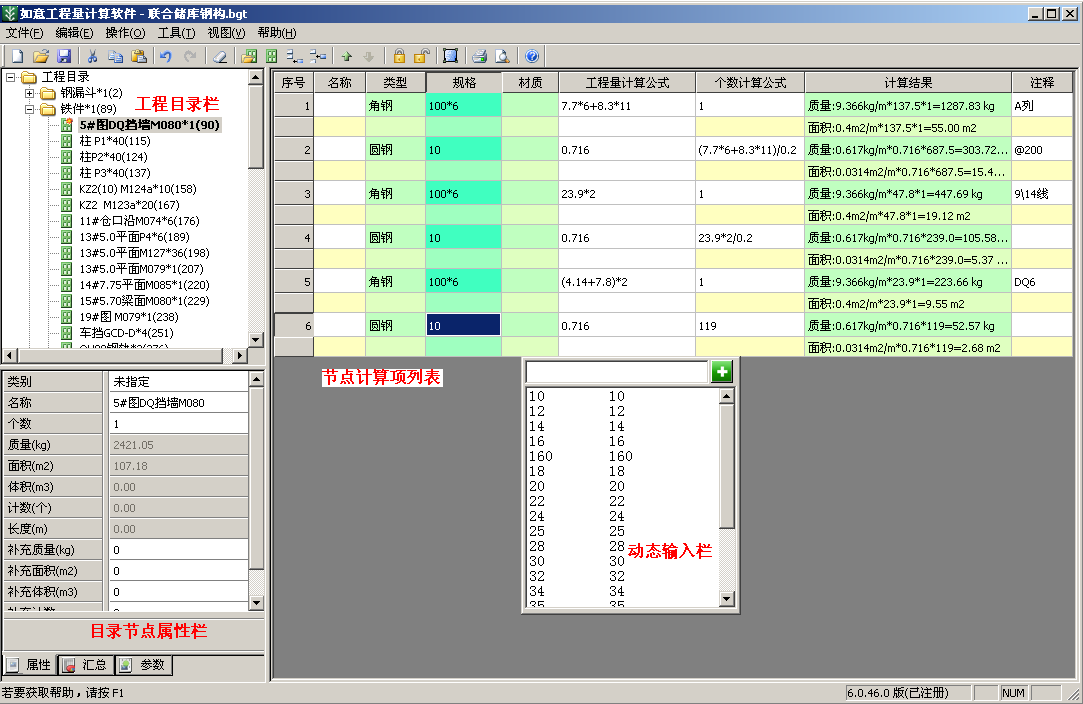Click the 规格 column header
1083x704 pixels.
point(463,83)
